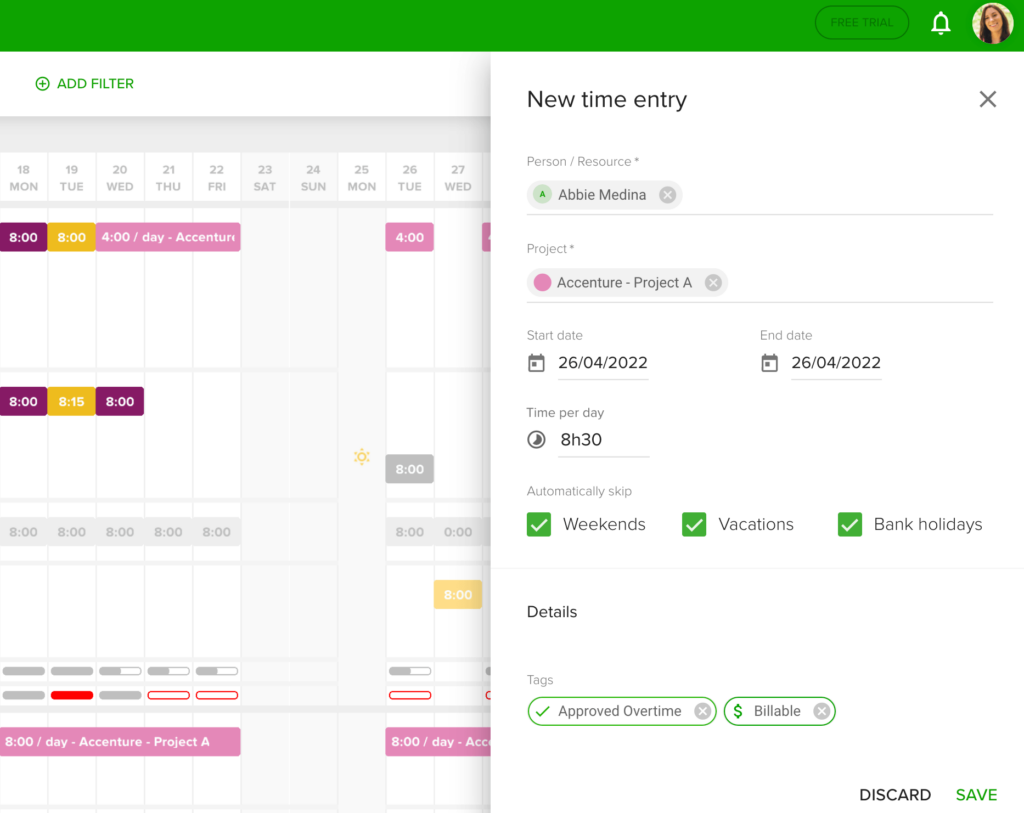The image size is (1024, 813).
Task: Remove Abbie Medina from the Person field
Action: (x=667, y=195)
